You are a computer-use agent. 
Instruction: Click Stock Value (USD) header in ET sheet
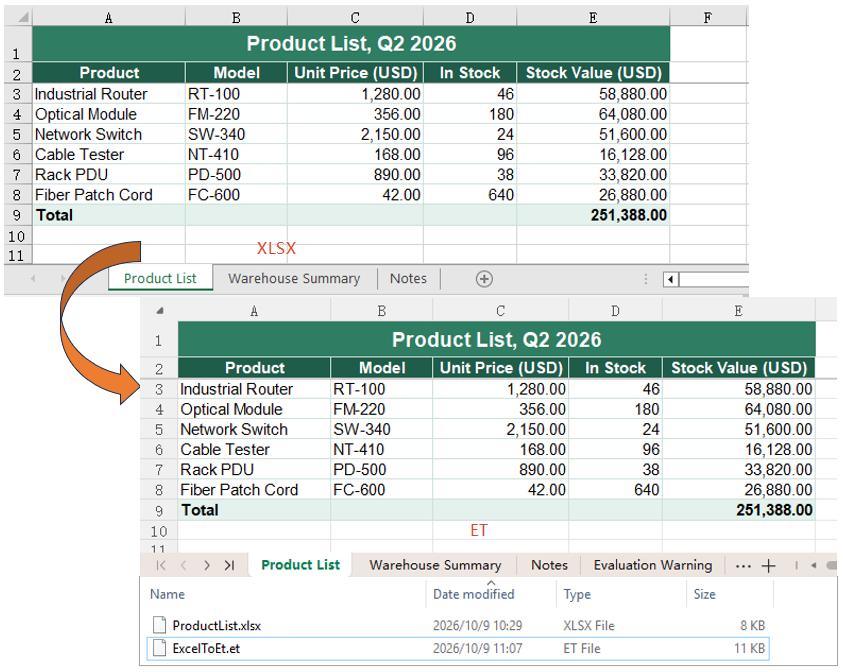pos(739,368)
